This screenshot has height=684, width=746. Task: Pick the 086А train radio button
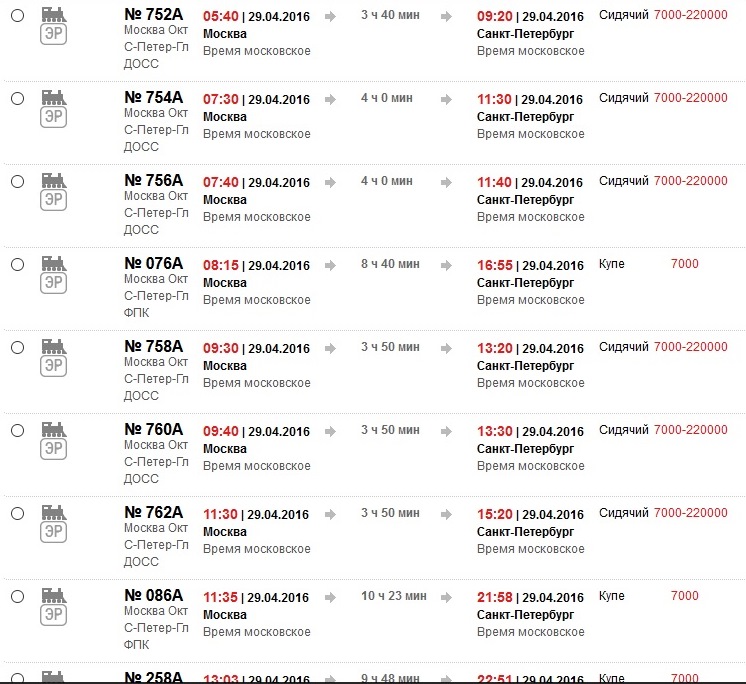click(x=17, y=596)
